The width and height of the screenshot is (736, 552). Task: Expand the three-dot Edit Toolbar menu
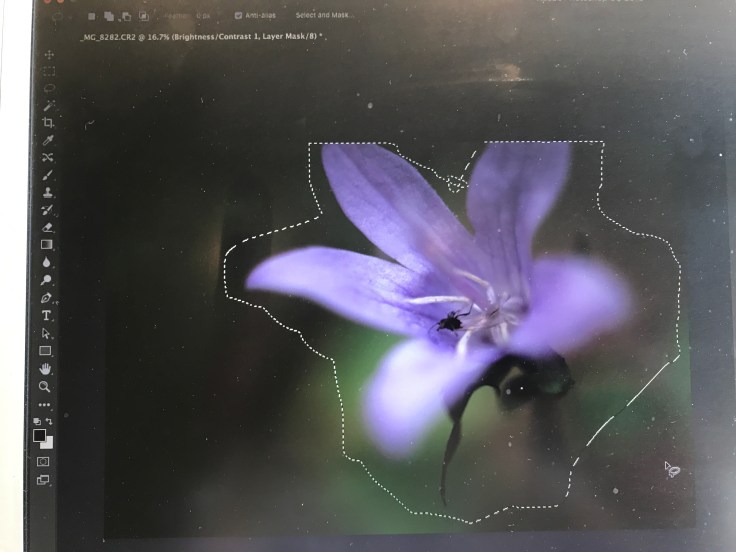coord(44,404)
